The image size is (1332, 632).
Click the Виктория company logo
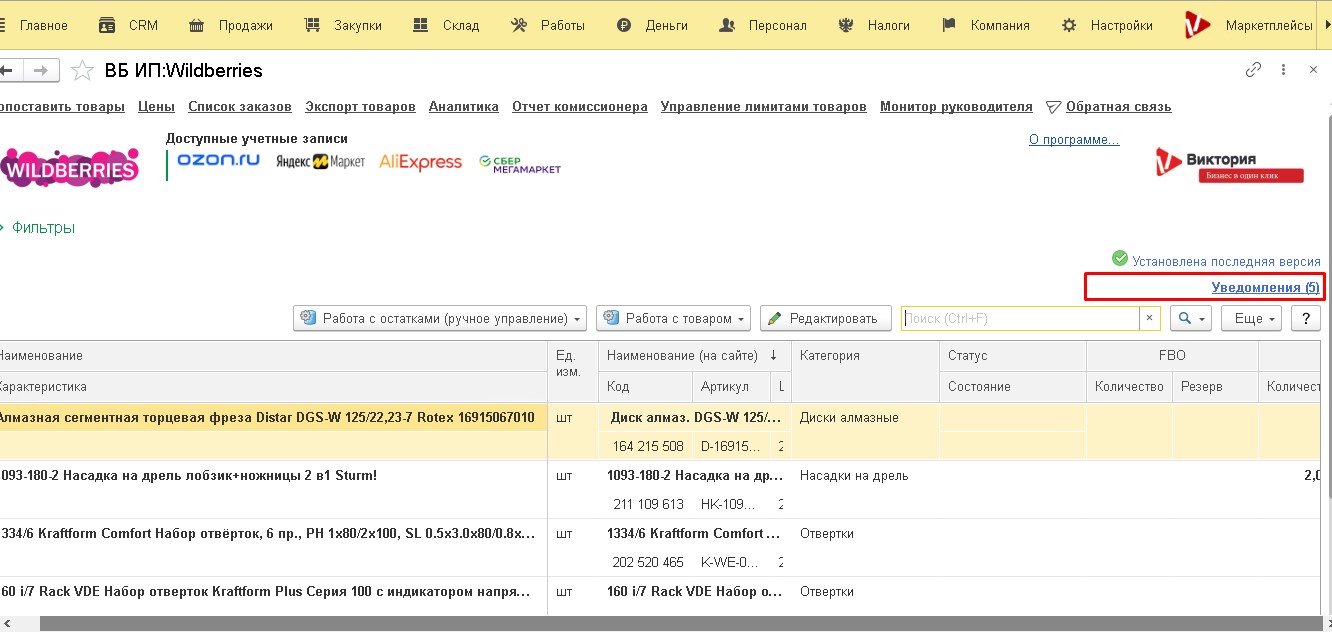coord(1230,166)
